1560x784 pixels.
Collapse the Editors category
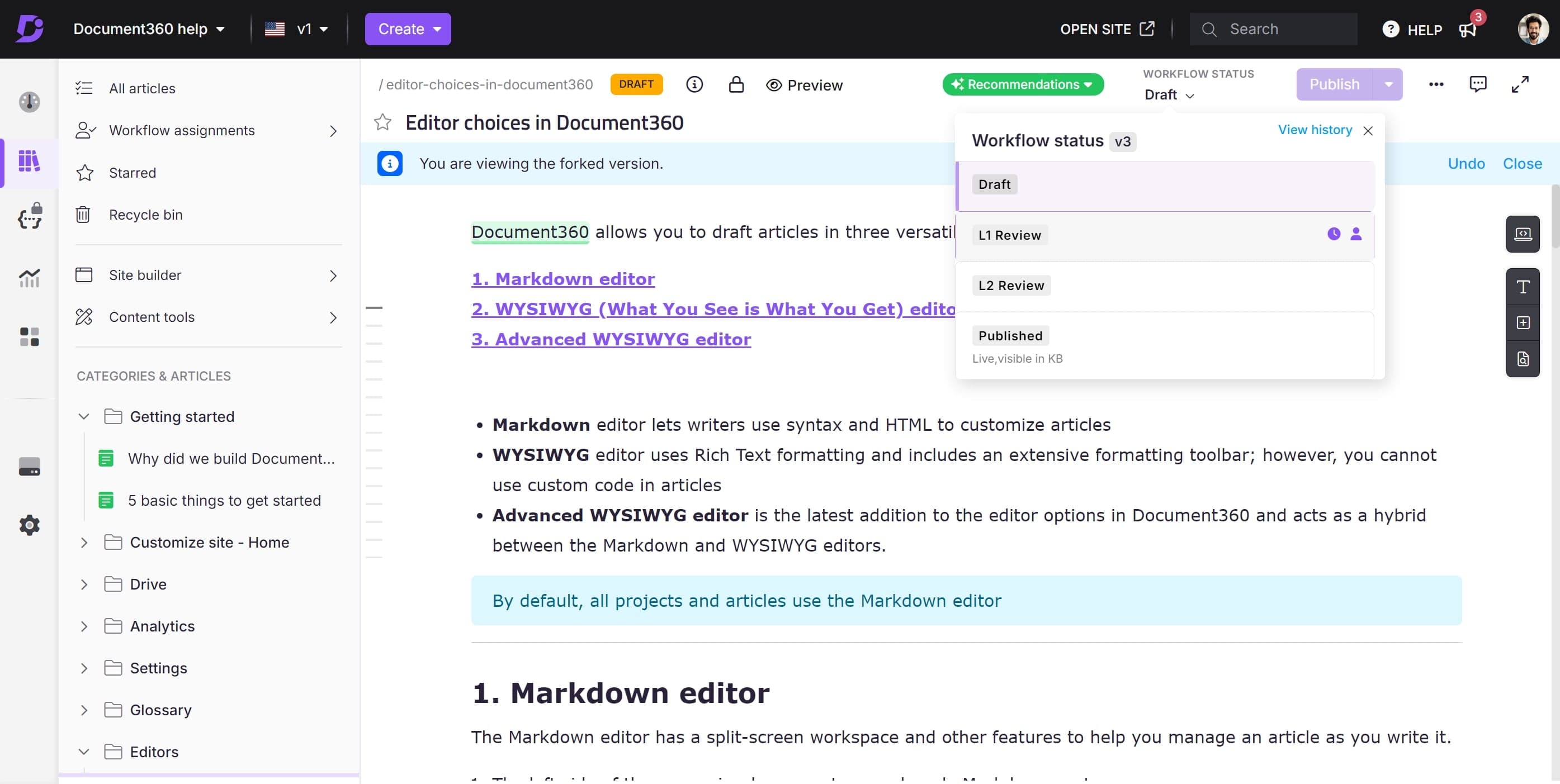84,753
